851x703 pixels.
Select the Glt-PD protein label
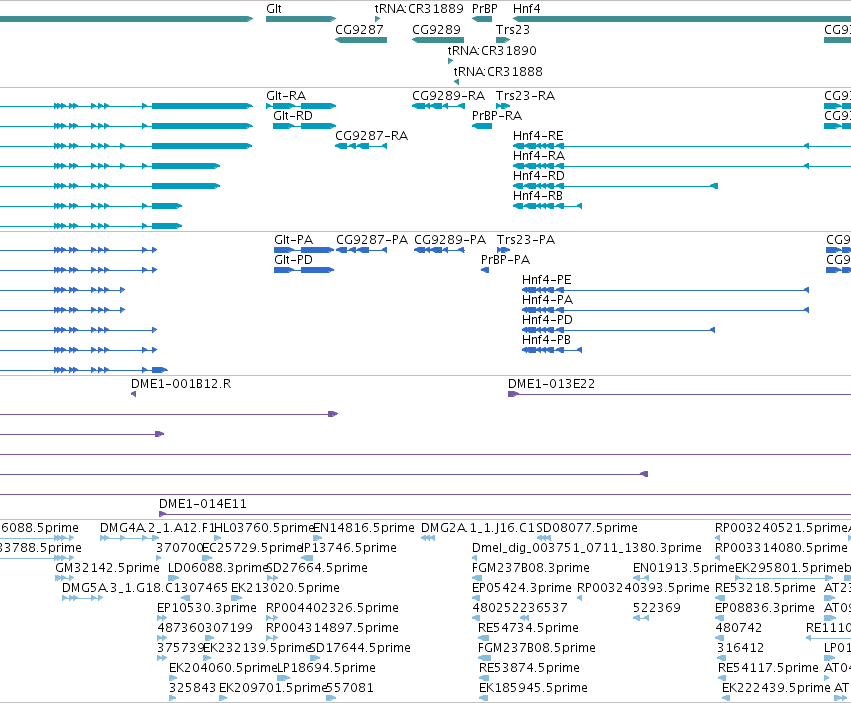[x=294, y=259]
